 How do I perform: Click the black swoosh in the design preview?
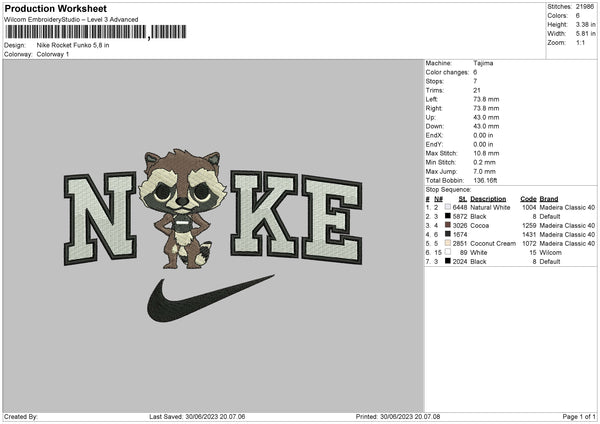210,298
